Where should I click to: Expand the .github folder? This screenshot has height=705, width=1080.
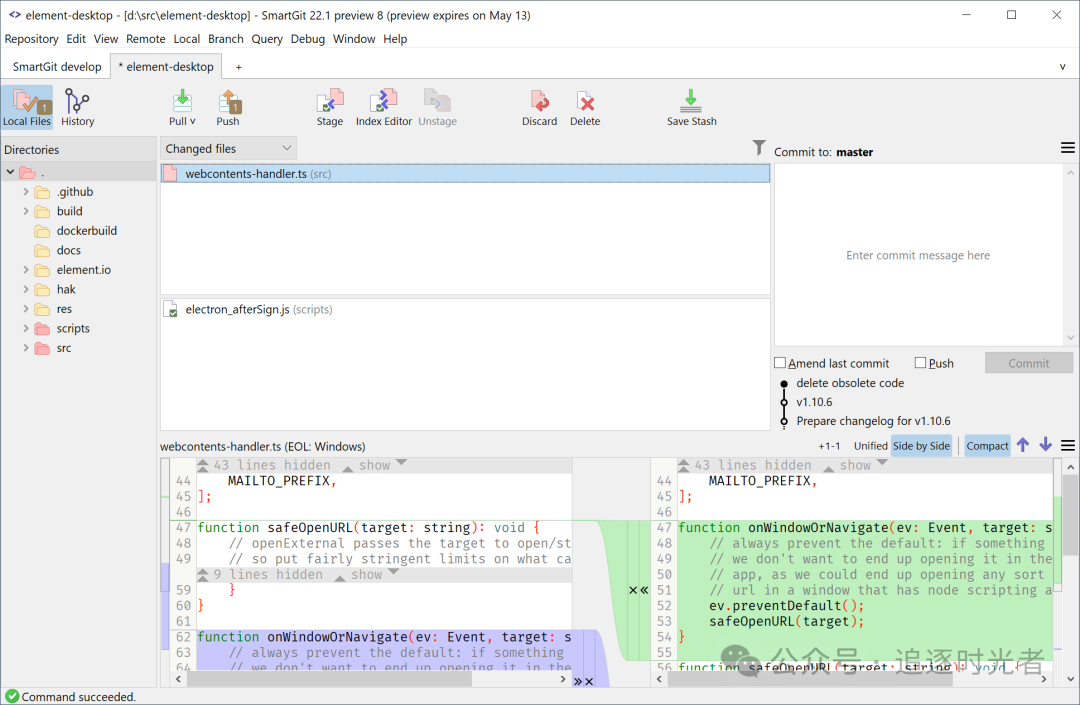coord(26,191)
